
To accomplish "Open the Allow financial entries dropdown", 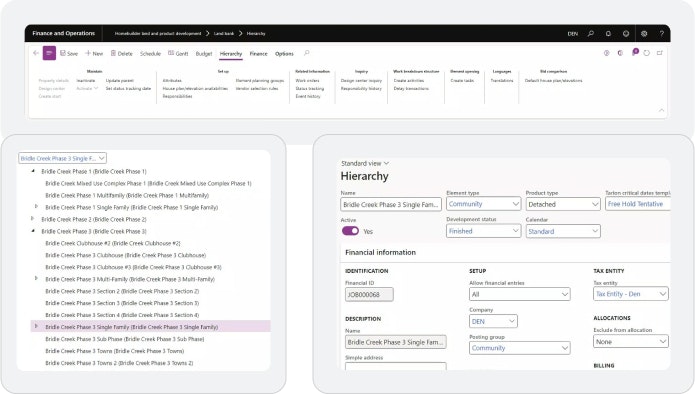I will (519, 294).
